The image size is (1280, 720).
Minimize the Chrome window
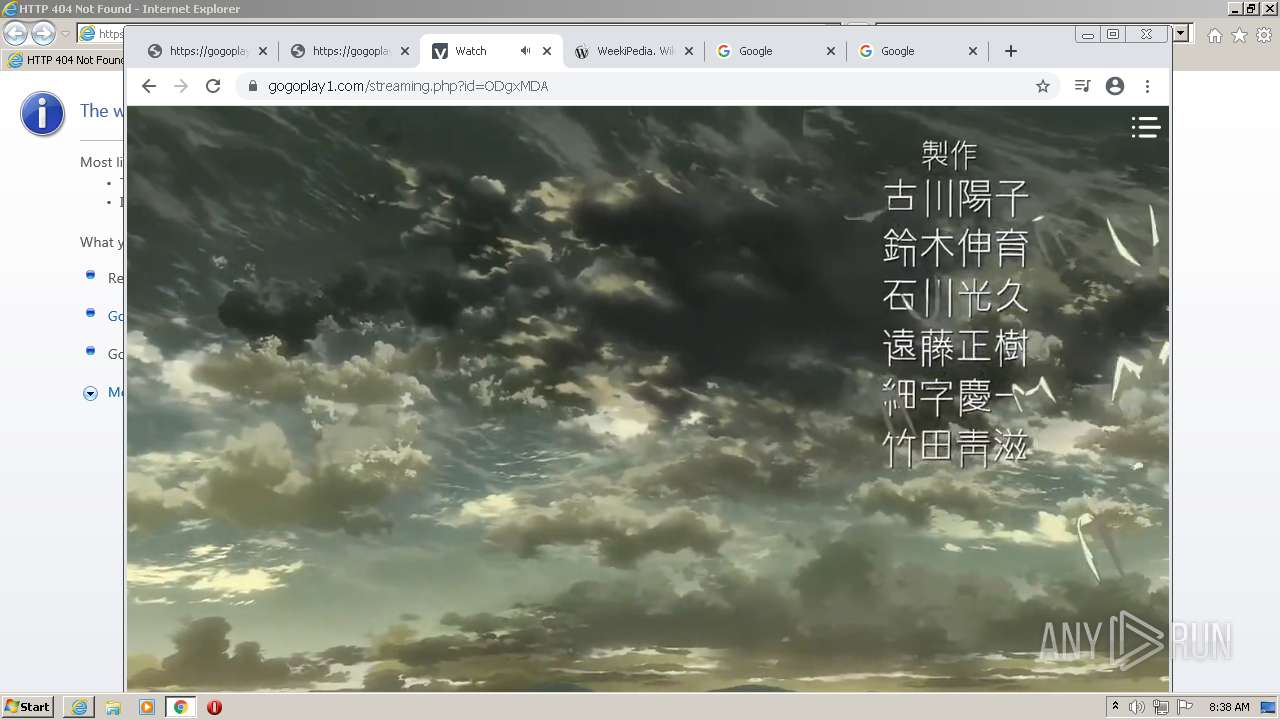1087,35
